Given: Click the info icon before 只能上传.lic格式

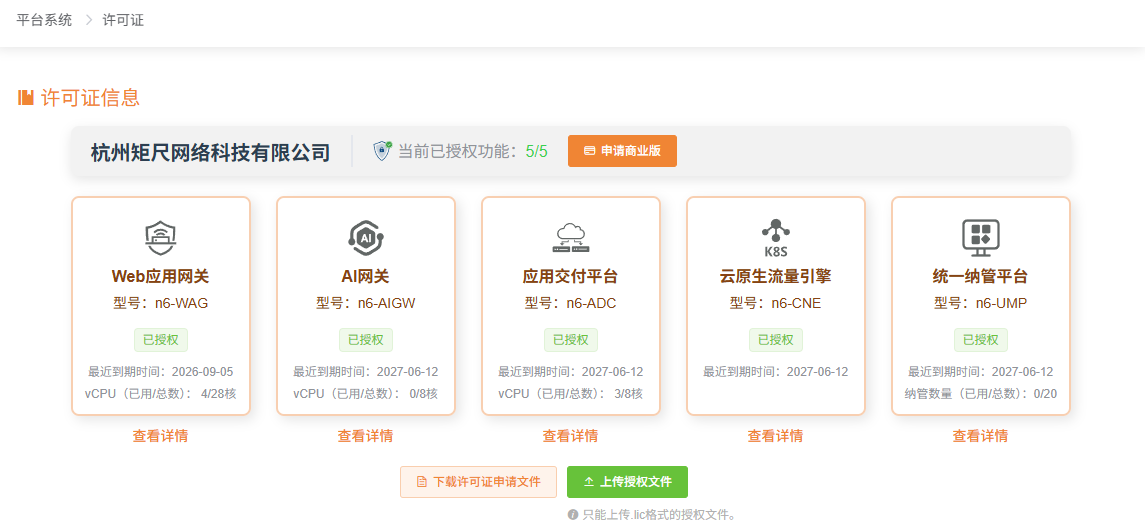Looking at the screenshot, I should pos(573,515).
